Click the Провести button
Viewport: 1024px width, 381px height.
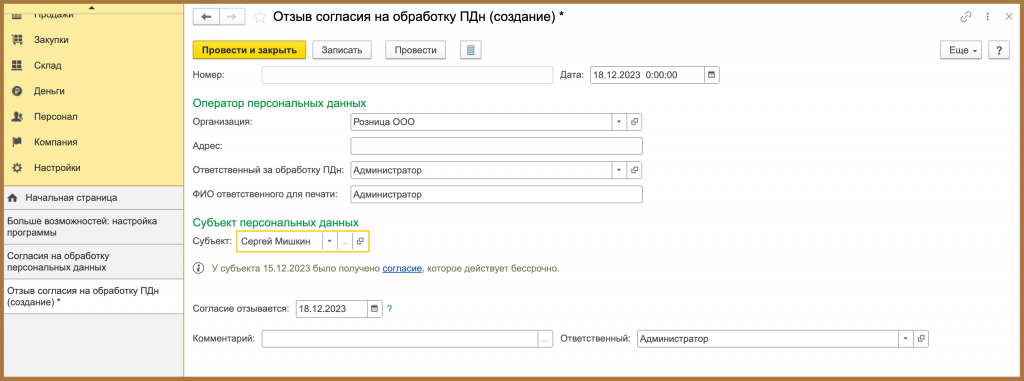[x=415, y=50]
